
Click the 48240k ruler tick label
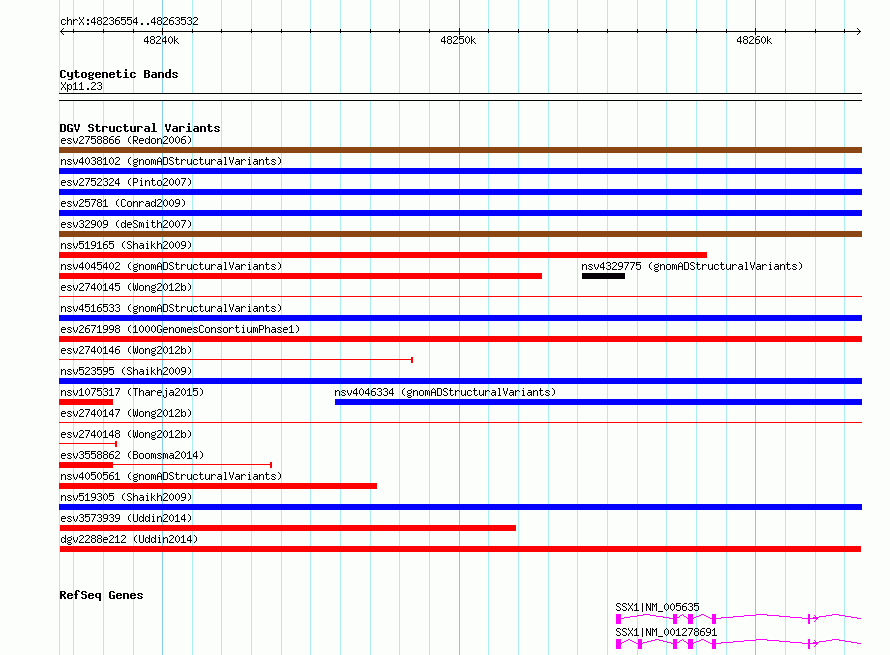coord(161,40)
